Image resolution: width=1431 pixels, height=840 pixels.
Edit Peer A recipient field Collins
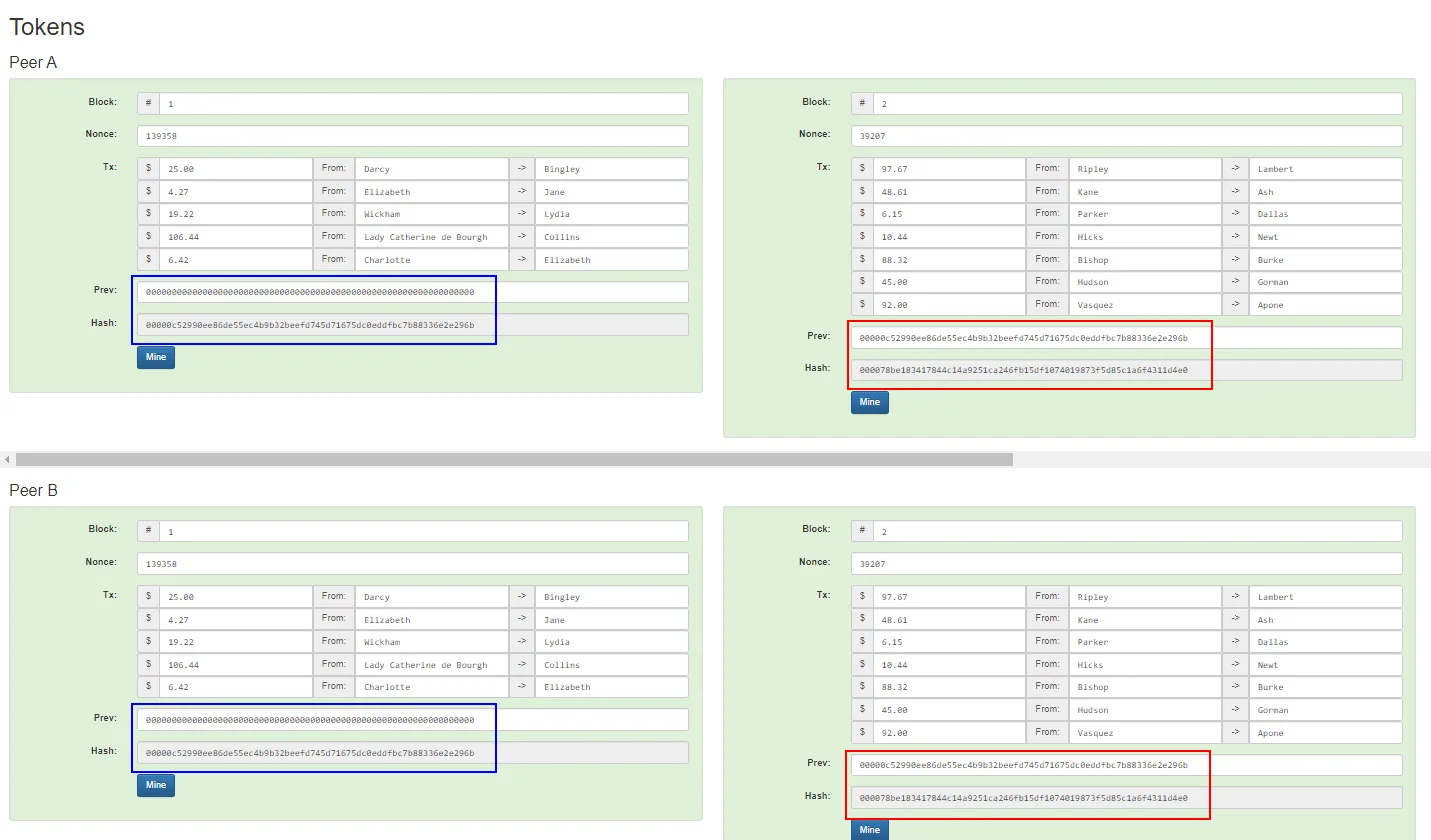(612, 237)
